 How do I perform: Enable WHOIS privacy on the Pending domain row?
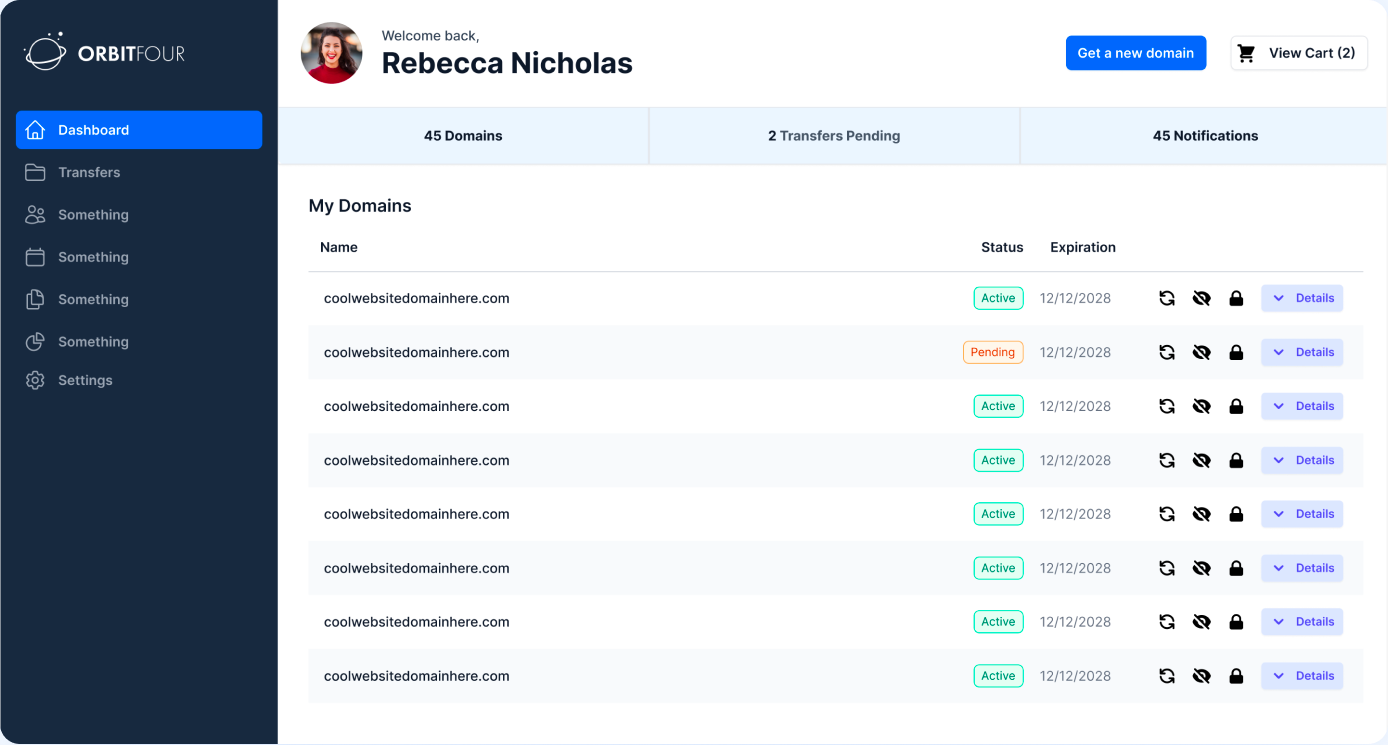pos(1201,352)
